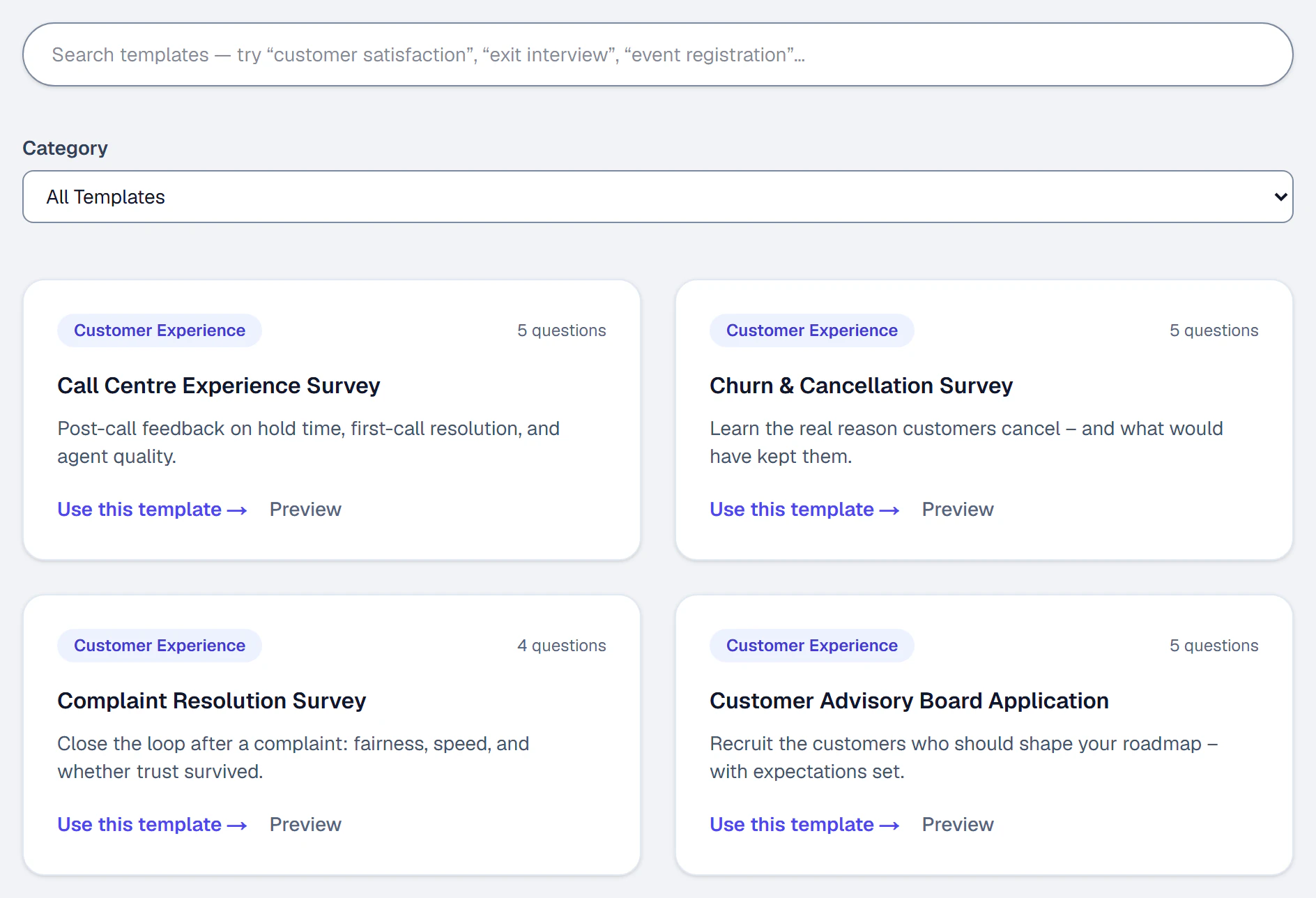Viewport: 1316px width, 898px height.
Task: Click the "Category" label
Action: [x=66, y=149]
